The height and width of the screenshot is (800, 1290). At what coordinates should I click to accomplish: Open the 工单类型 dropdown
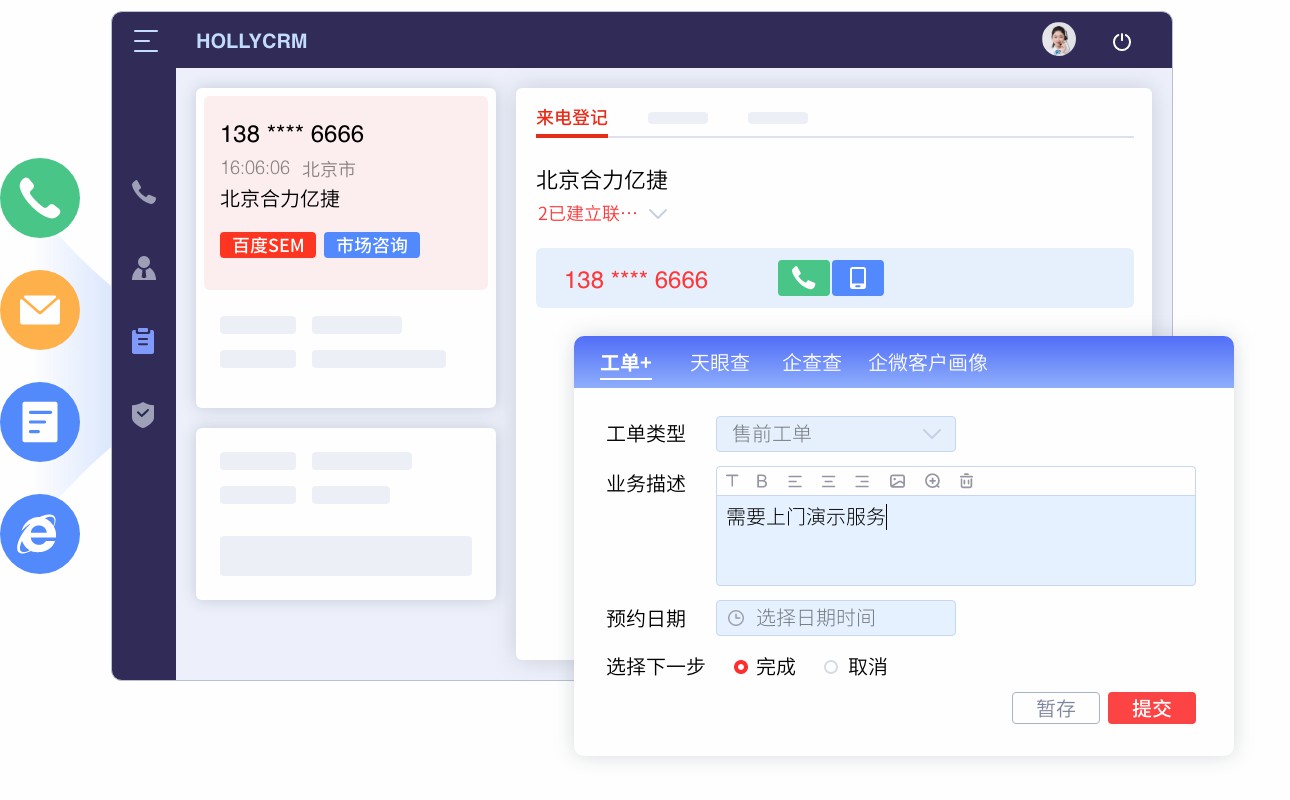click(835, 434)
